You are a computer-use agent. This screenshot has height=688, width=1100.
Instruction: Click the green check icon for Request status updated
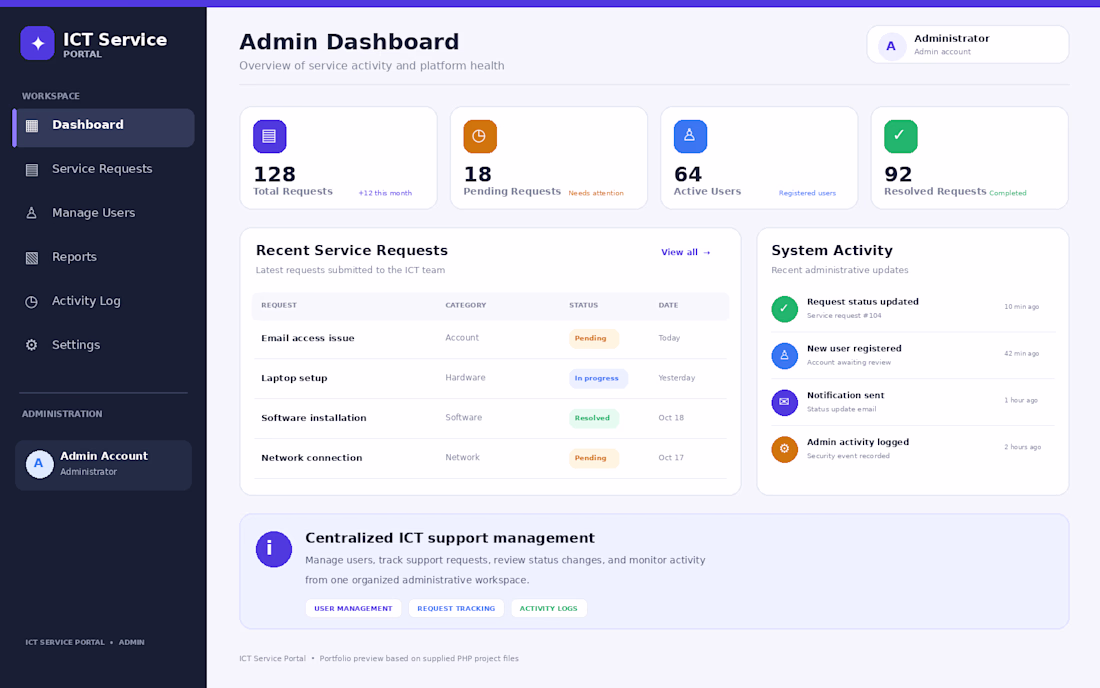784,309
